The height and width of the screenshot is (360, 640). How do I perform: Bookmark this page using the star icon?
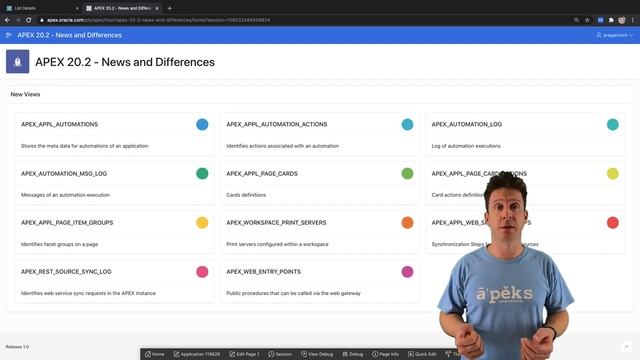point(587,20)
